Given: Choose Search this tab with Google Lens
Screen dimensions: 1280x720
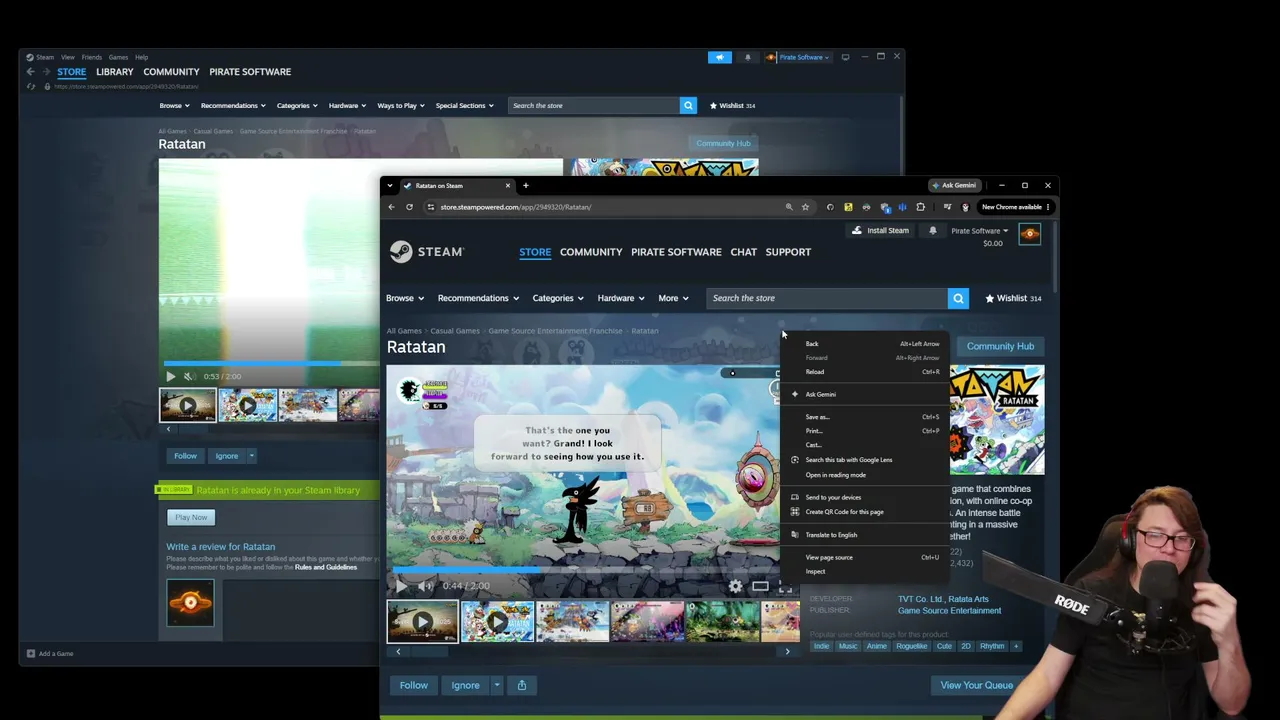Looking at the screenshot, I should (866, 460).
